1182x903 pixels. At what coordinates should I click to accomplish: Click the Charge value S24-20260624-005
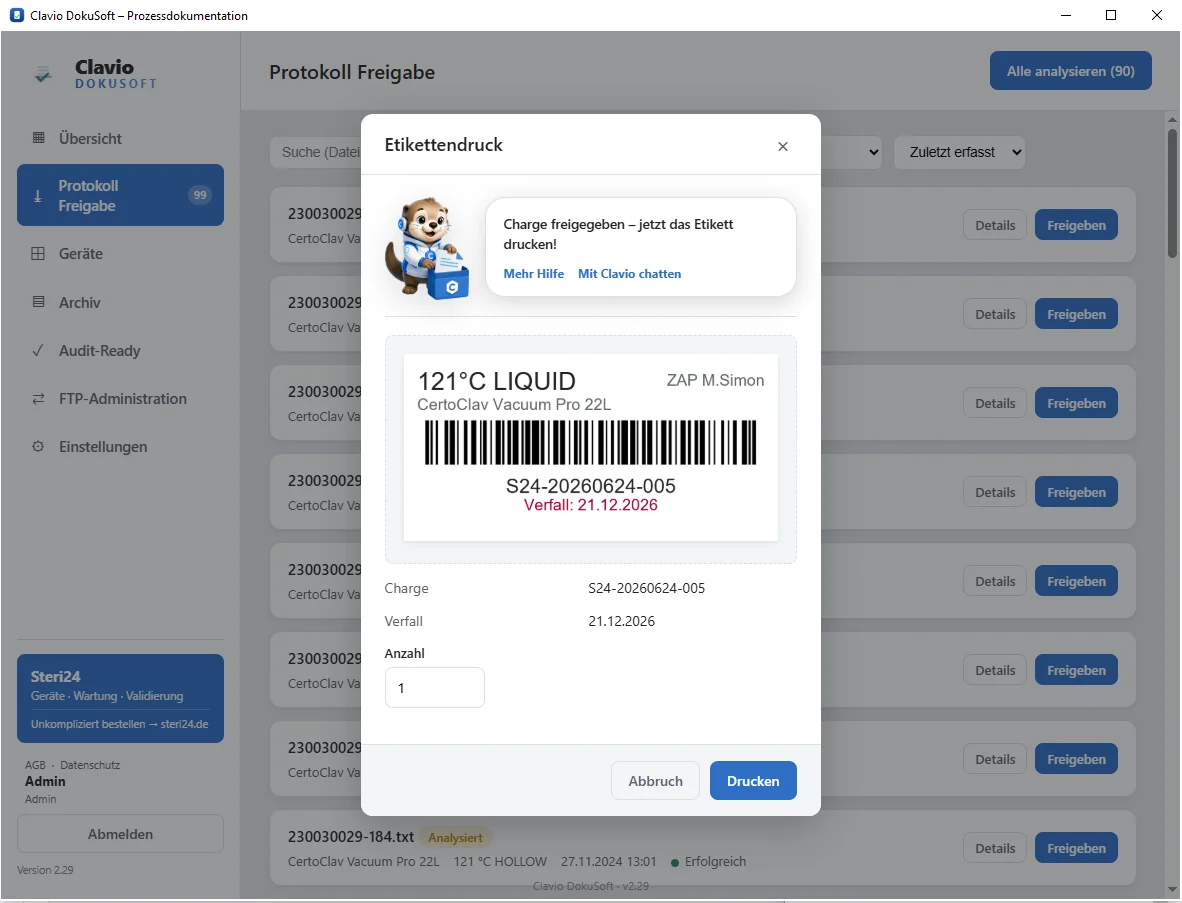click(647, 588)
